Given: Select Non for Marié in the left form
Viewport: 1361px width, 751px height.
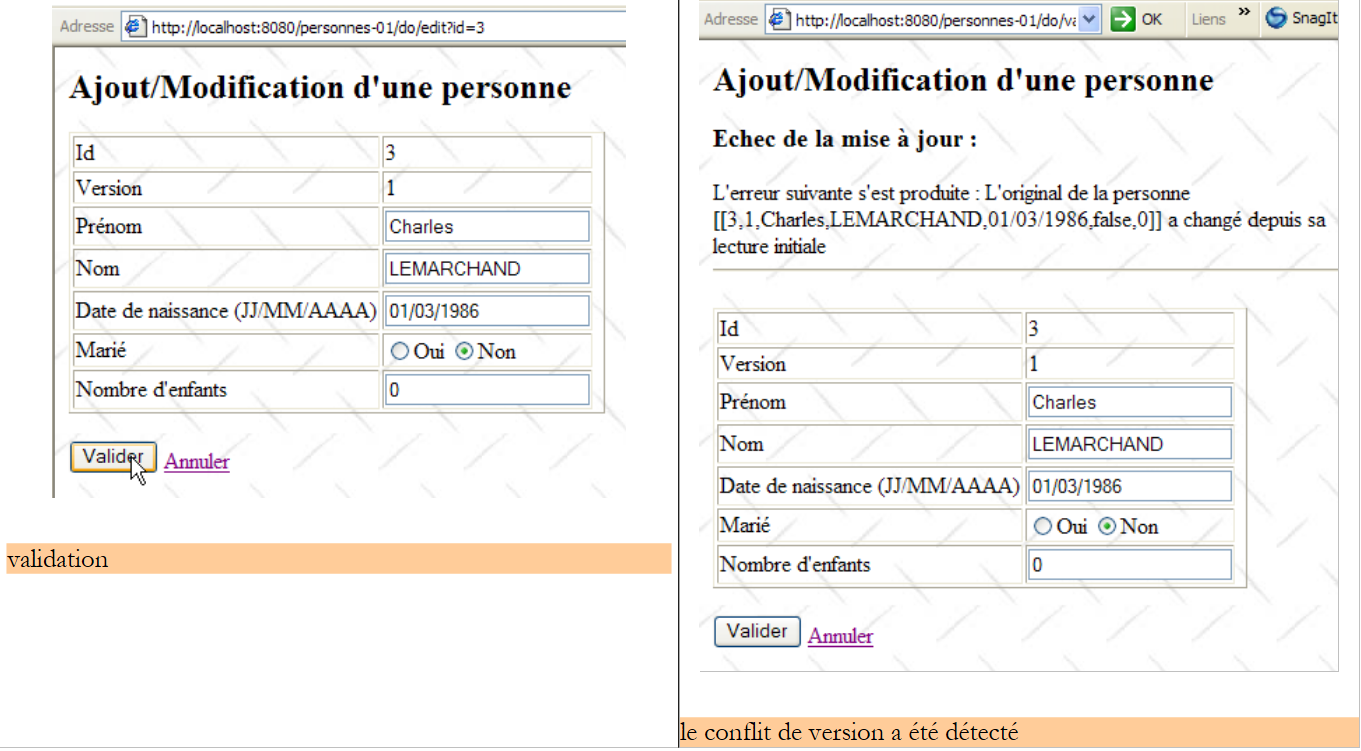Looking at the screenshot, I should click(x=465, y=352).
